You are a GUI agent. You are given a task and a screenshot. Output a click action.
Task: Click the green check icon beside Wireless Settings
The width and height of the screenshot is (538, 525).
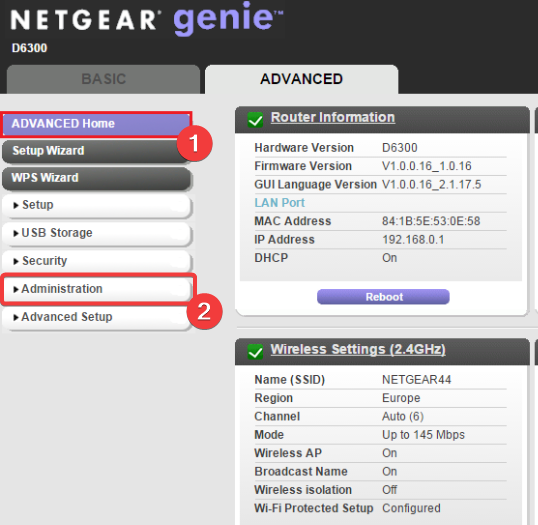click(255, 352)
